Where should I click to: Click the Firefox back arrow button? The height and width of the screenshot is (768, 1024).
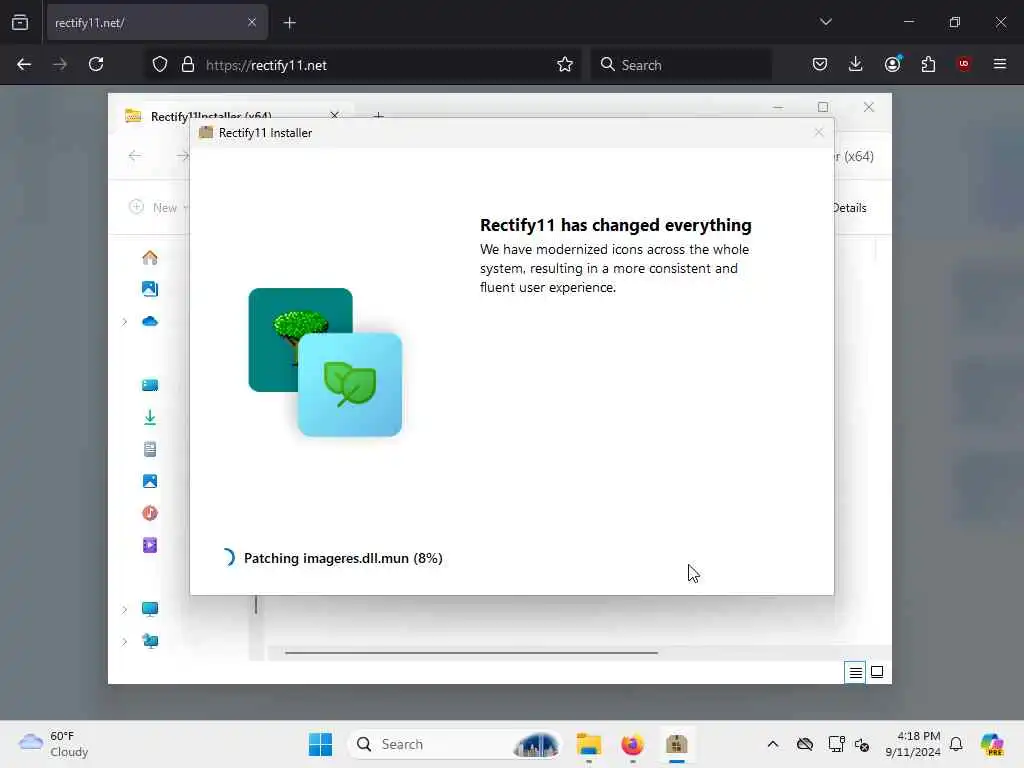[x=24, y=65]
